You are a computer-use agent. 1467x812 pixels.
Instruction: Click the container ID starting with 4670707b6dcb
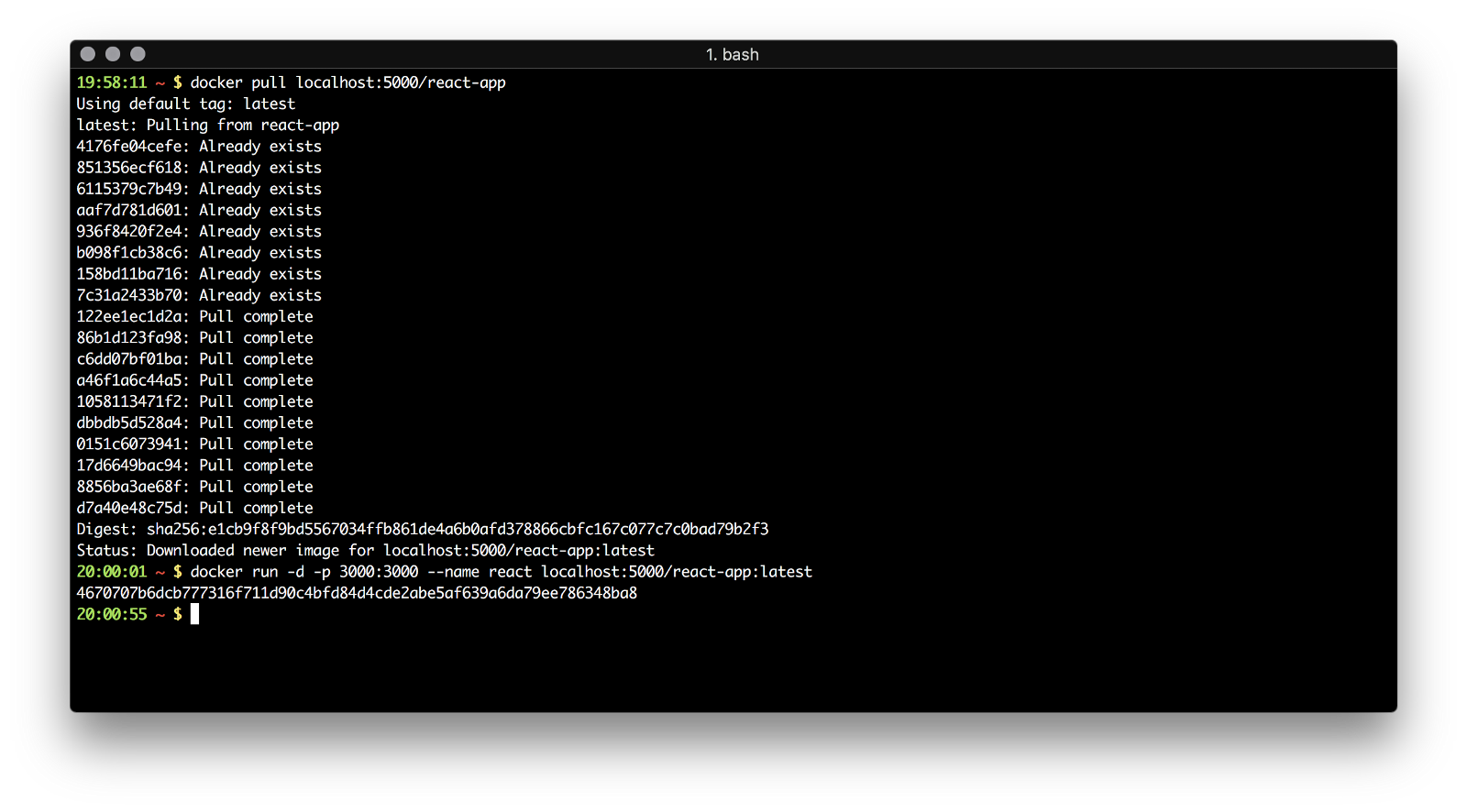(x=357, y=593)
